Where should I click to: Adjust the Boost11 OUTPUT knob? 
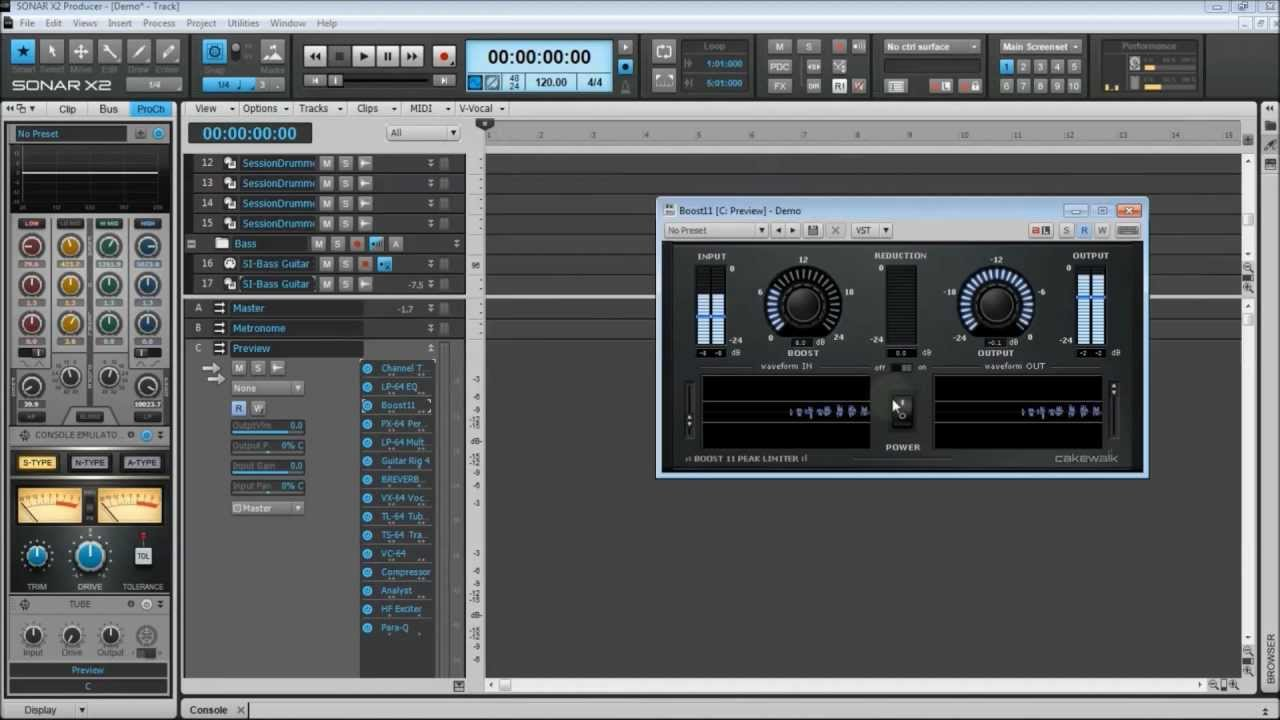click(x=995, y=306)
